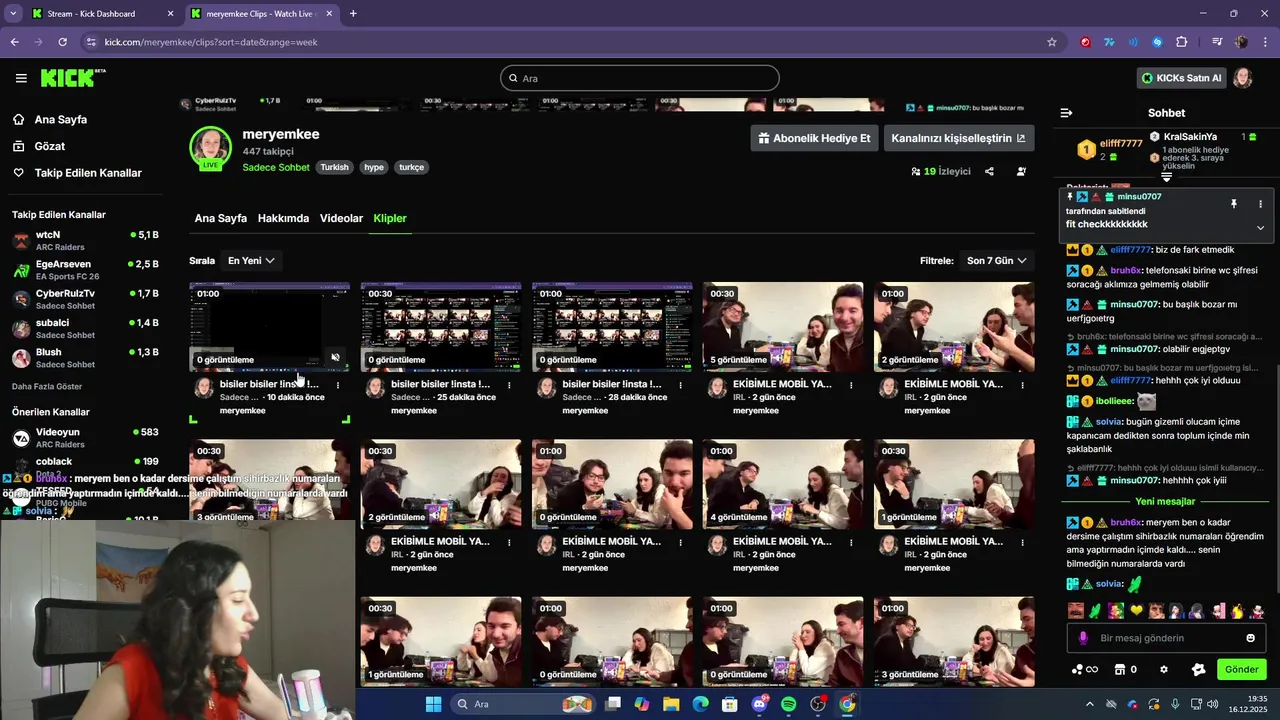Insert the yellow heart emote

pos(1136,611)
